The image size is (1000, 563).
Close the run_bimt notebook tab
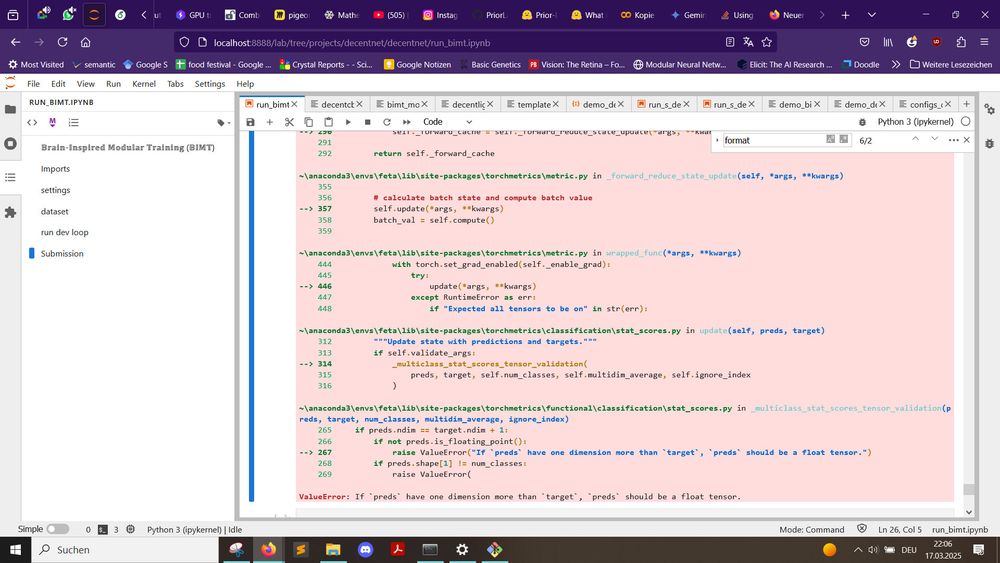(x=294, y=104)
